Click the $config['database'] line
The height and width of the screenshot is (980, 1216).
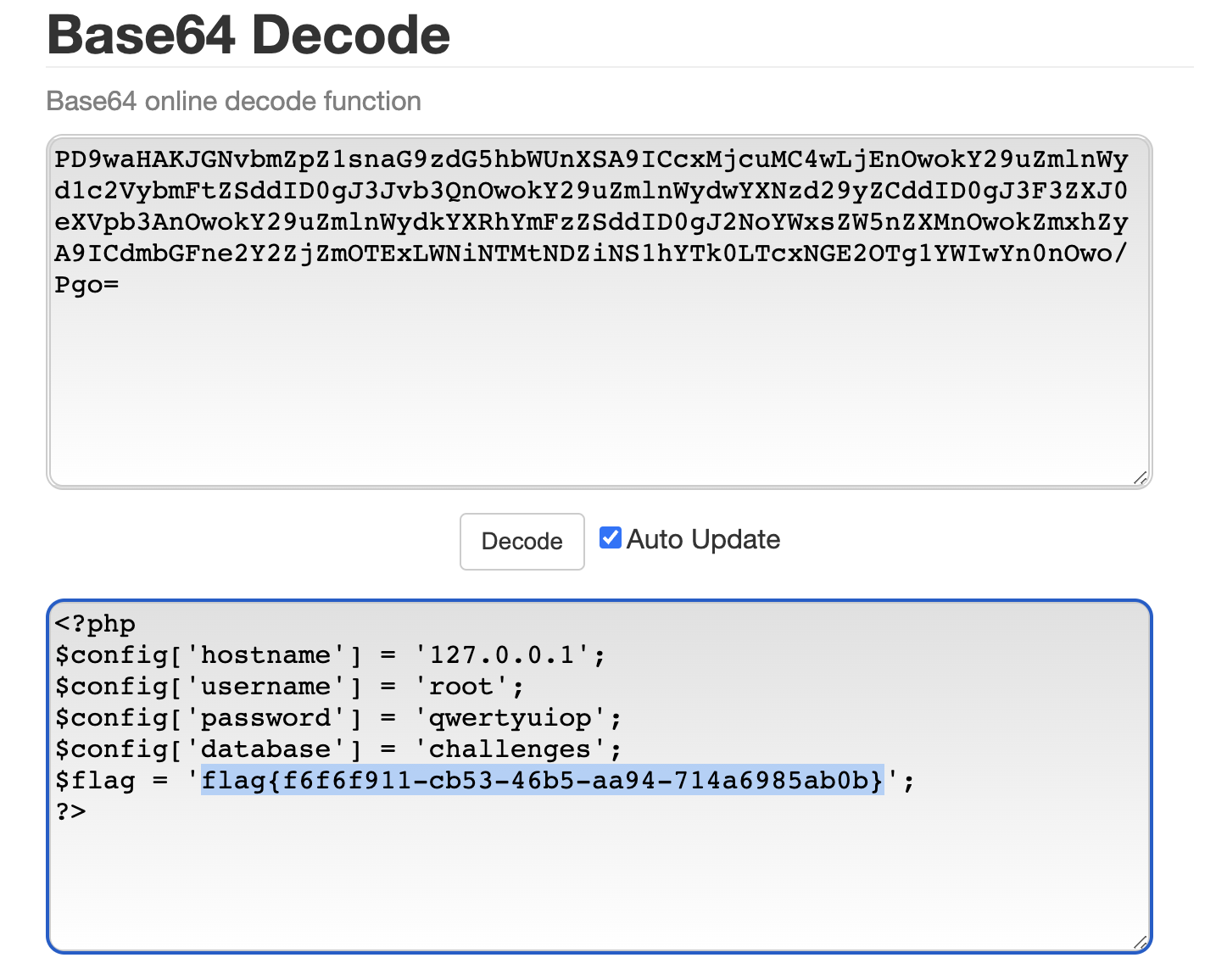click(x=338, y=749)
